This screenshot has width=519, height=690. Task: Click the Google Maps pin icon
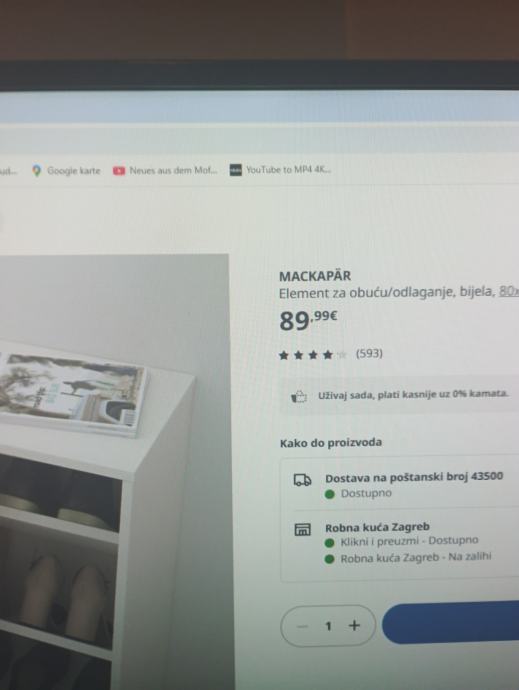(37, 170)
